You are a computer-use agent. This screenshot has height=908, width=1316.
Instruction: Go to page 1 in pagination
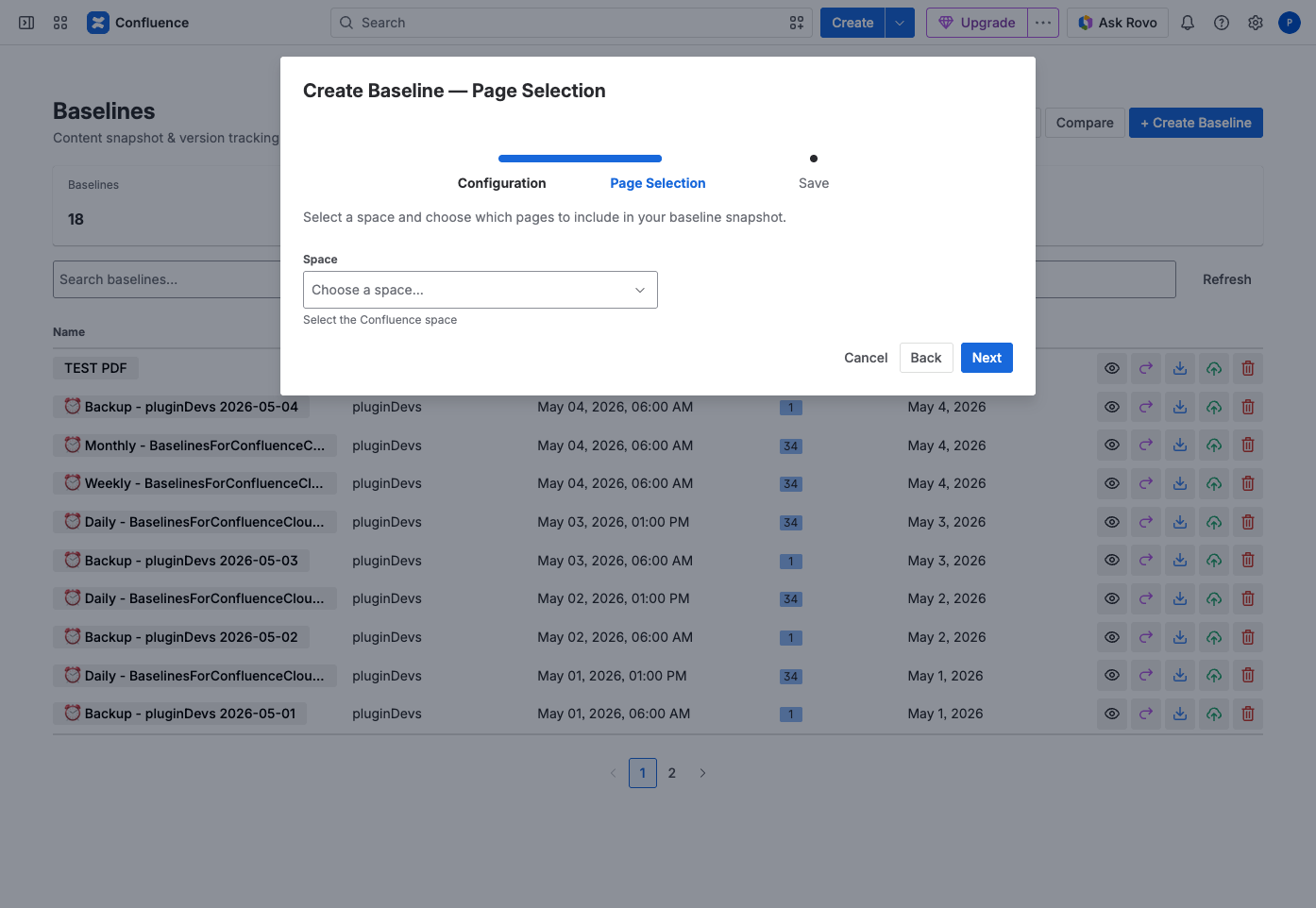tap(643, 773)
